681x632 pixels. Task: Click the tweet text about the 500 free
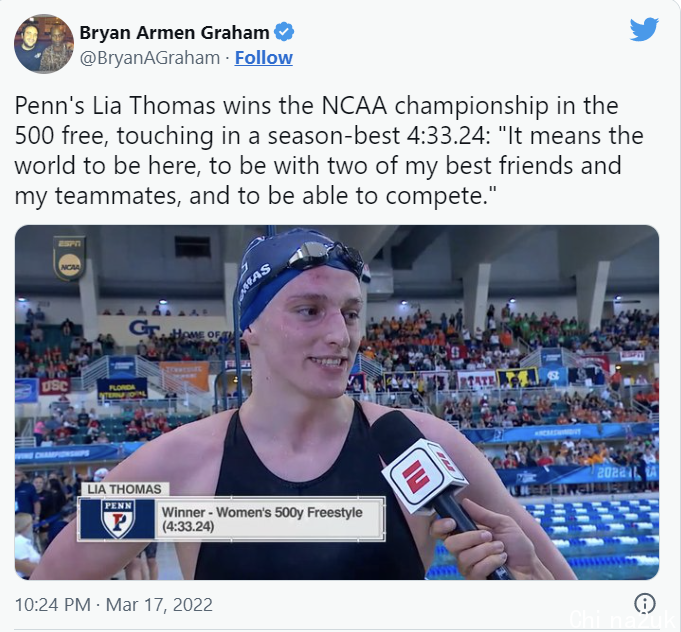click(329, 151)
